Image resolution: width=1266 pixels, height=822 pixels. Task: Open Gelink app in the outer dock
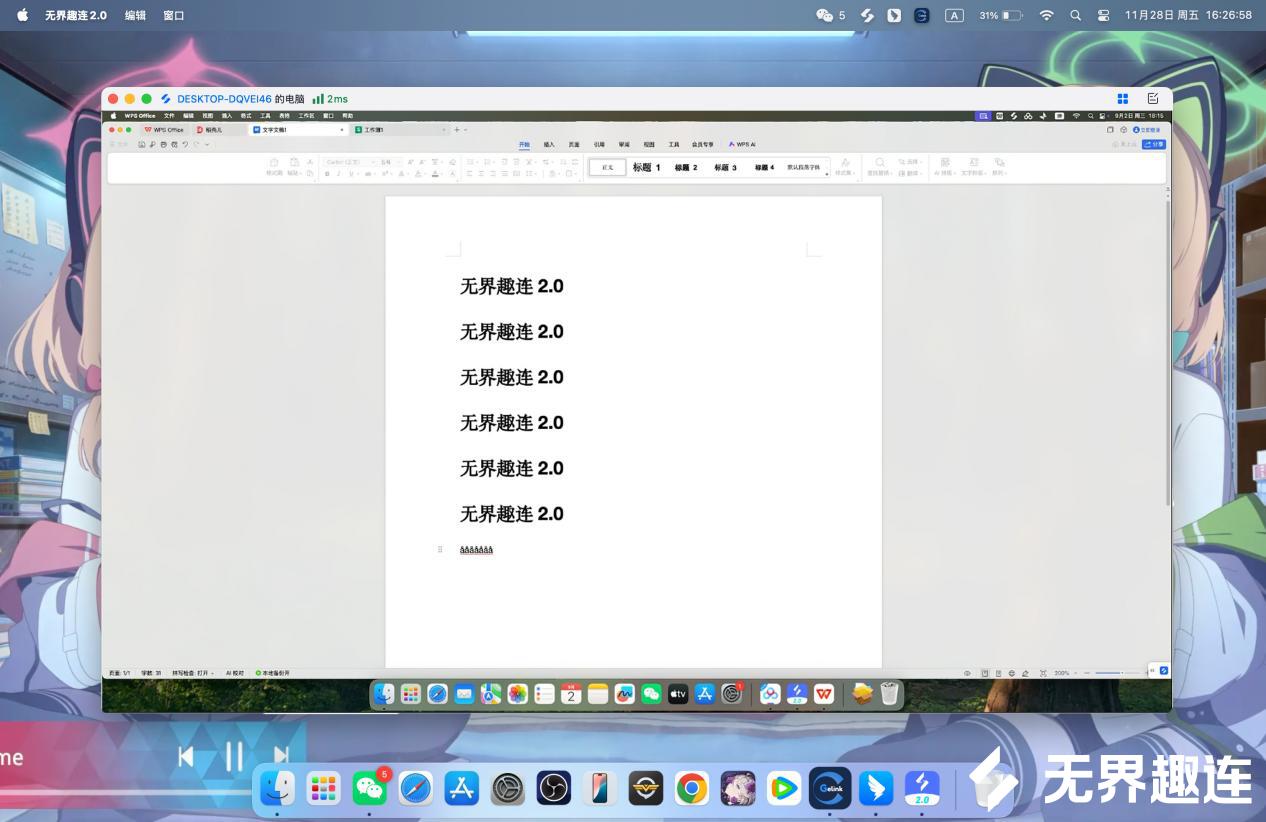[830, 788]
